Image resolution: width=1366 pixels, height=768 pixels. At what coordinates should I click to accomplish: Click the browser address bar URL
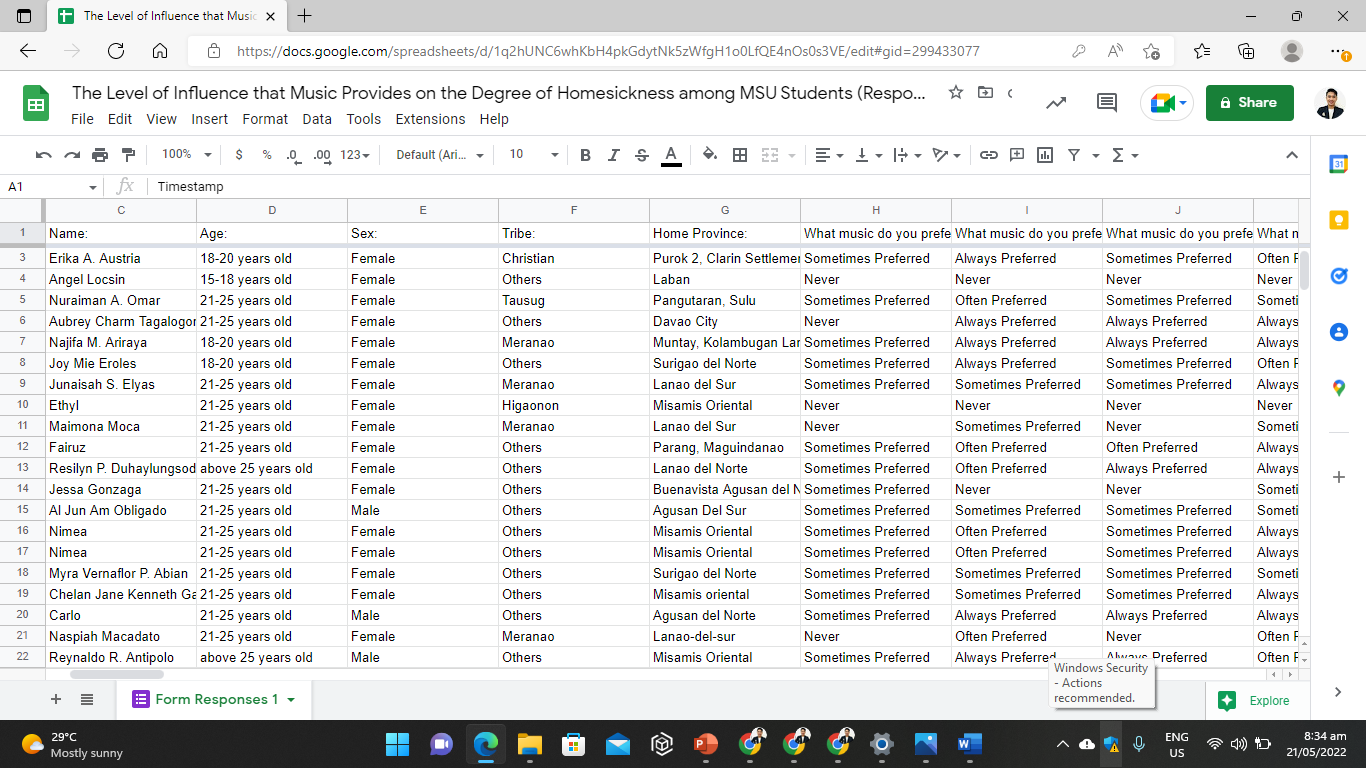[x=608, y=51]
